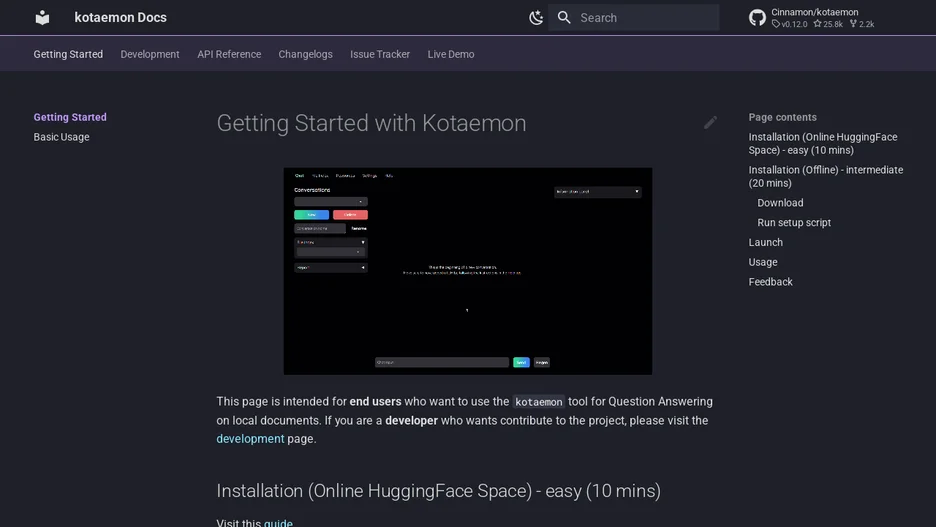Jump to Installation (Online HuggingFace Space) section
The width and height of the screenshot is (936, 527).
coord(823,143)
